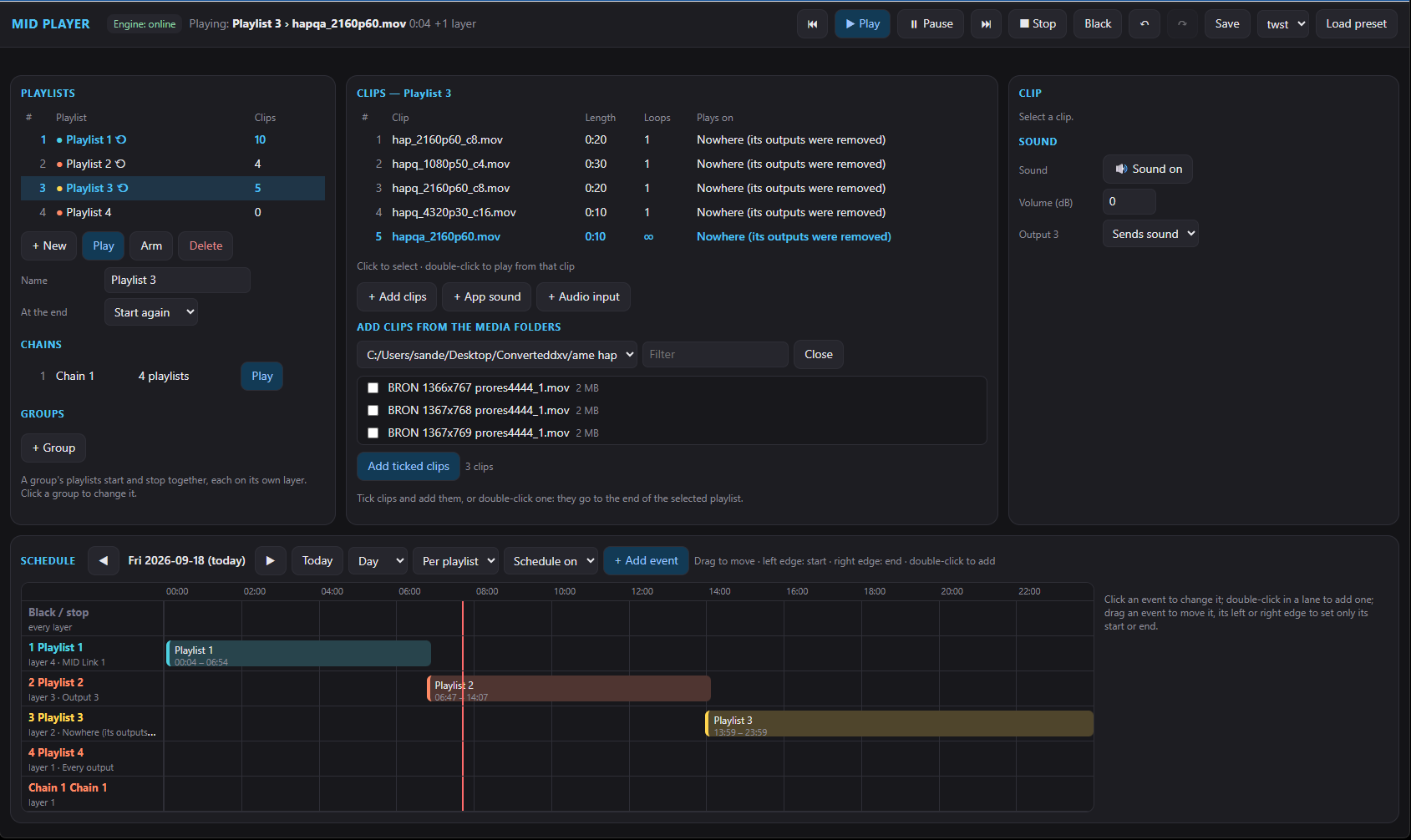Click + New playlist button
The height and width of the screenshot is (840, 1411).
pyautogui.click(x=49, y=246)
